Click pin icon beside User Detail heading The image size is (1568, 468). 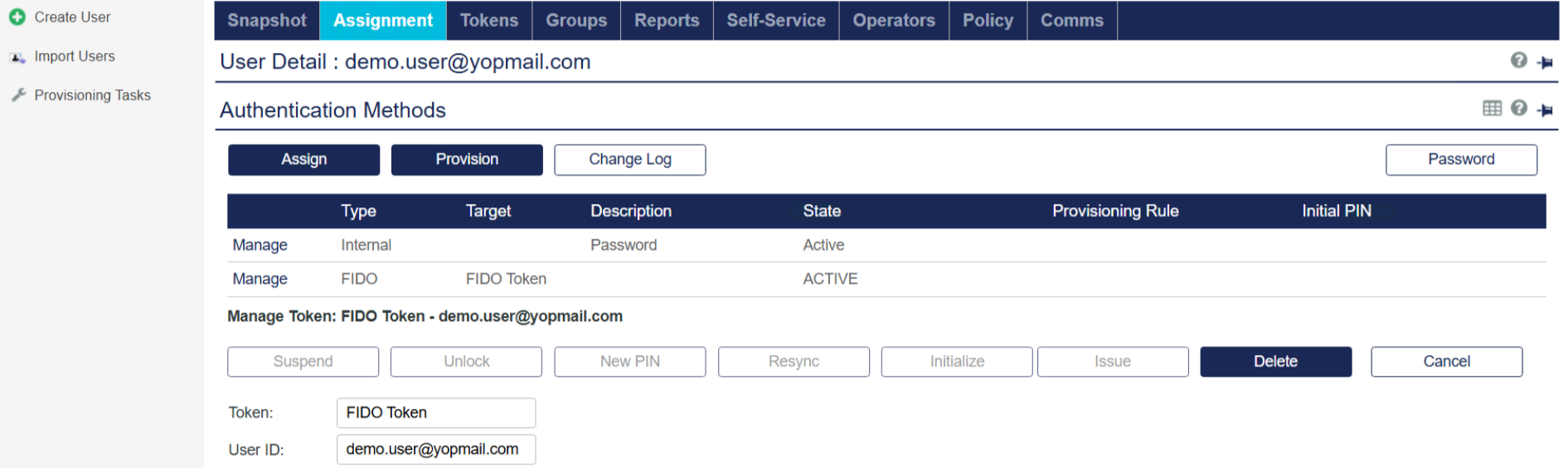click(1545, 62)
